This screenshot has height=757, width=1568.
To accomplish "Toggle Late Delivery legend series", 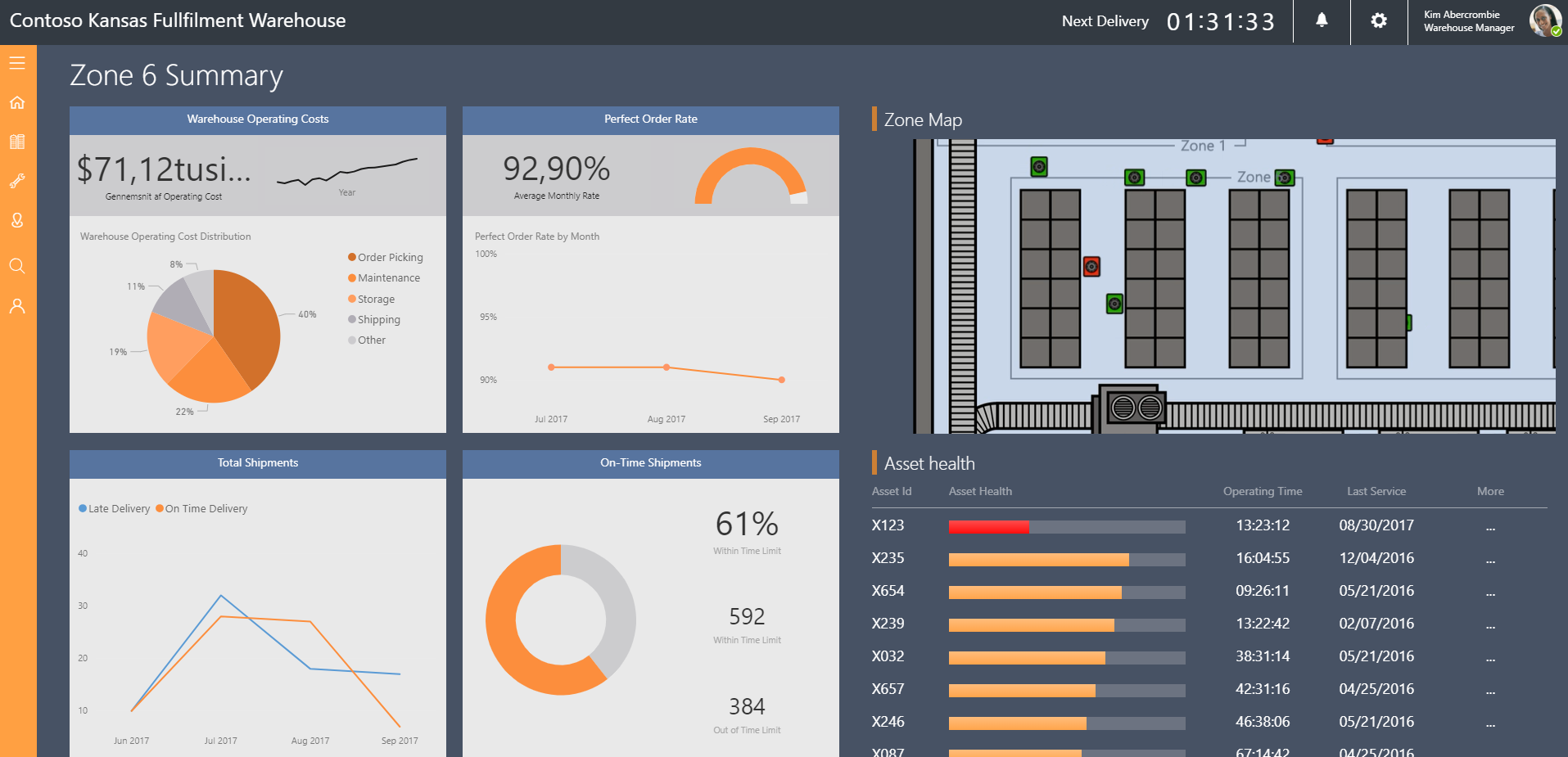I will tap(115, 508).
